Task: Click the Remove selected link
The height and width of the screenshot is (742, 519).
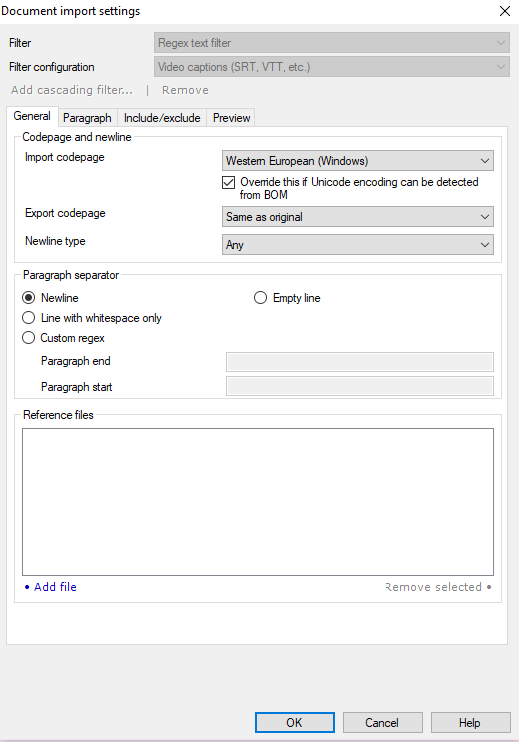Action: tap(433, 587)
